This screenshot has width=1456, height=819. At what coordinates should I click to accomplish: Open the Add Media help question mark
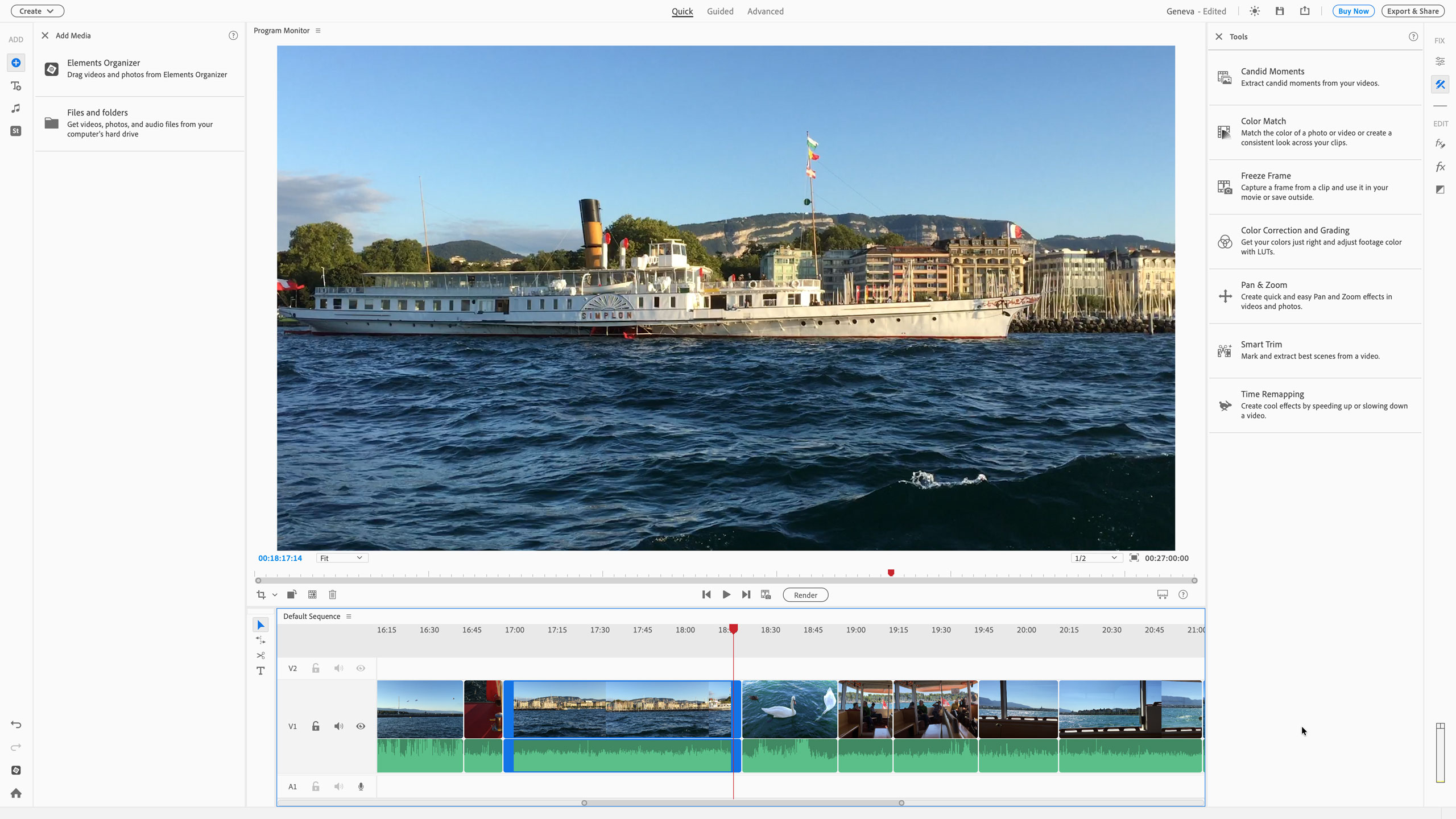click(x=233, y=35)
